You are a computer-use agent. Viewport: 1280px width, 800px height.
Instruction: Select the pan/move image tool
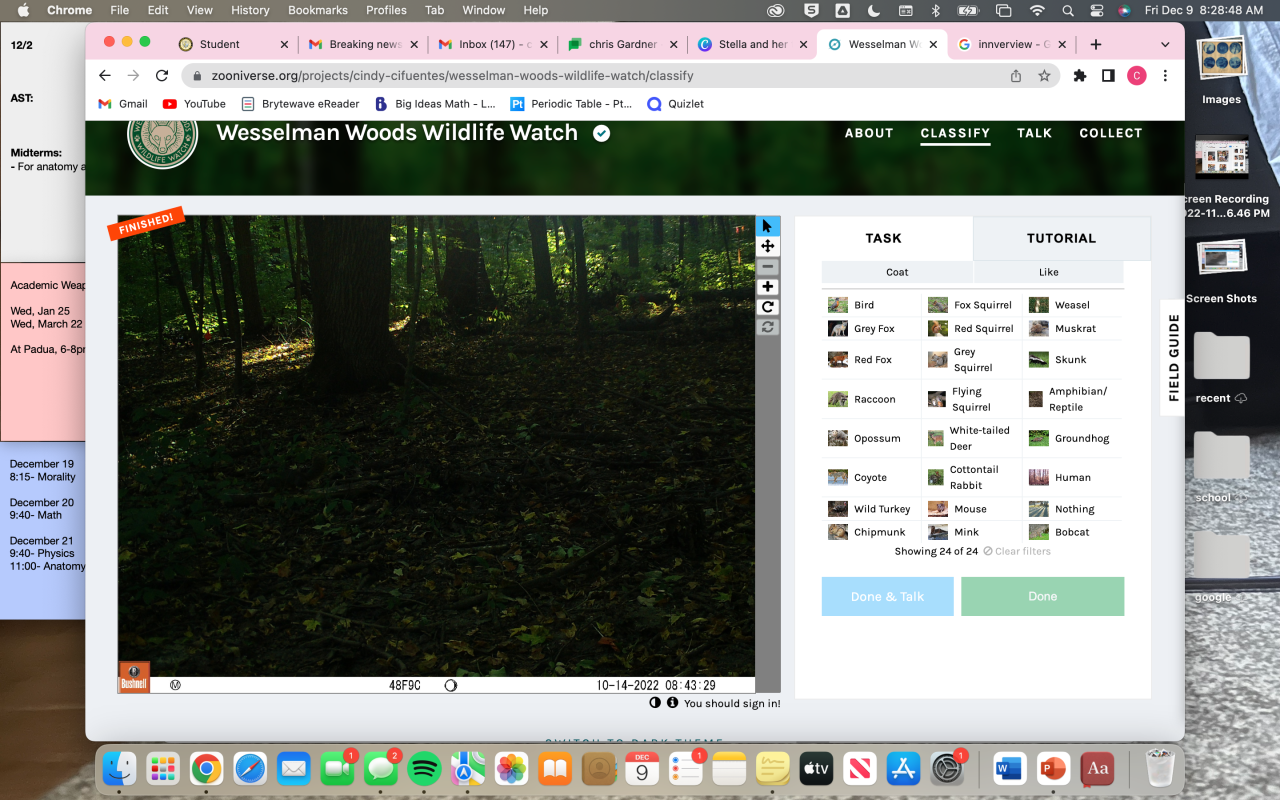(767, 246)
